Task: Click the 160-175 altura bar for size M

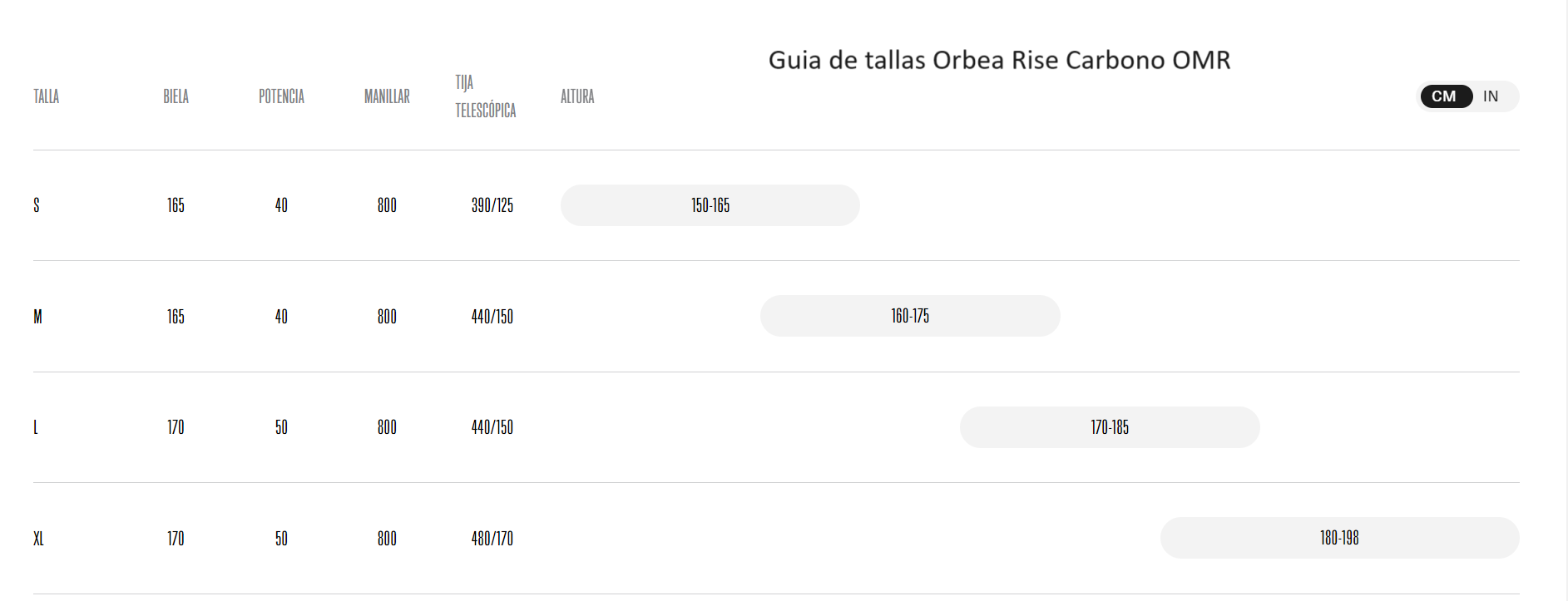Action: 909,316
